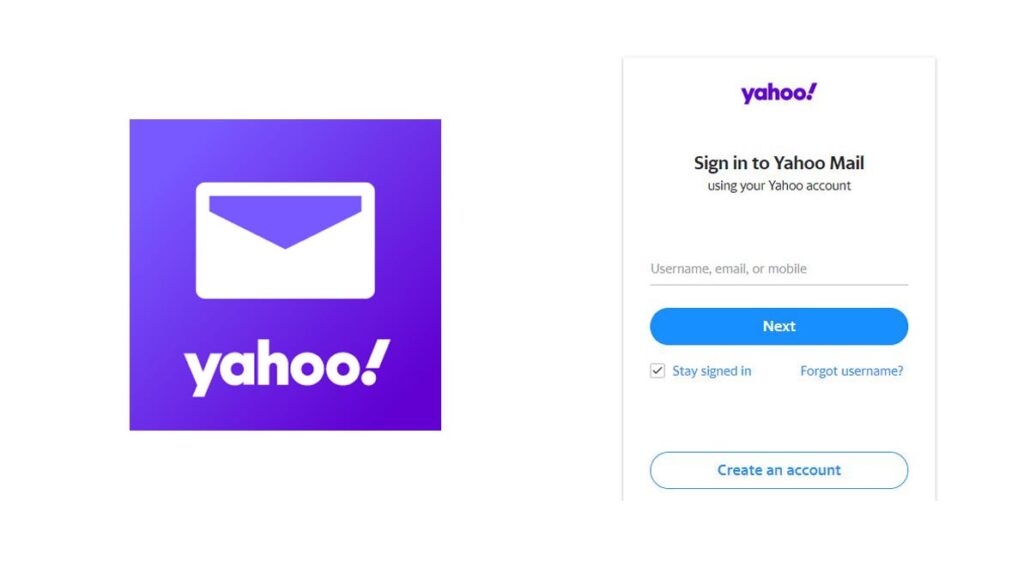
Task: Open the Yahoo Mail purple app tile
Action: pos(285,275)
